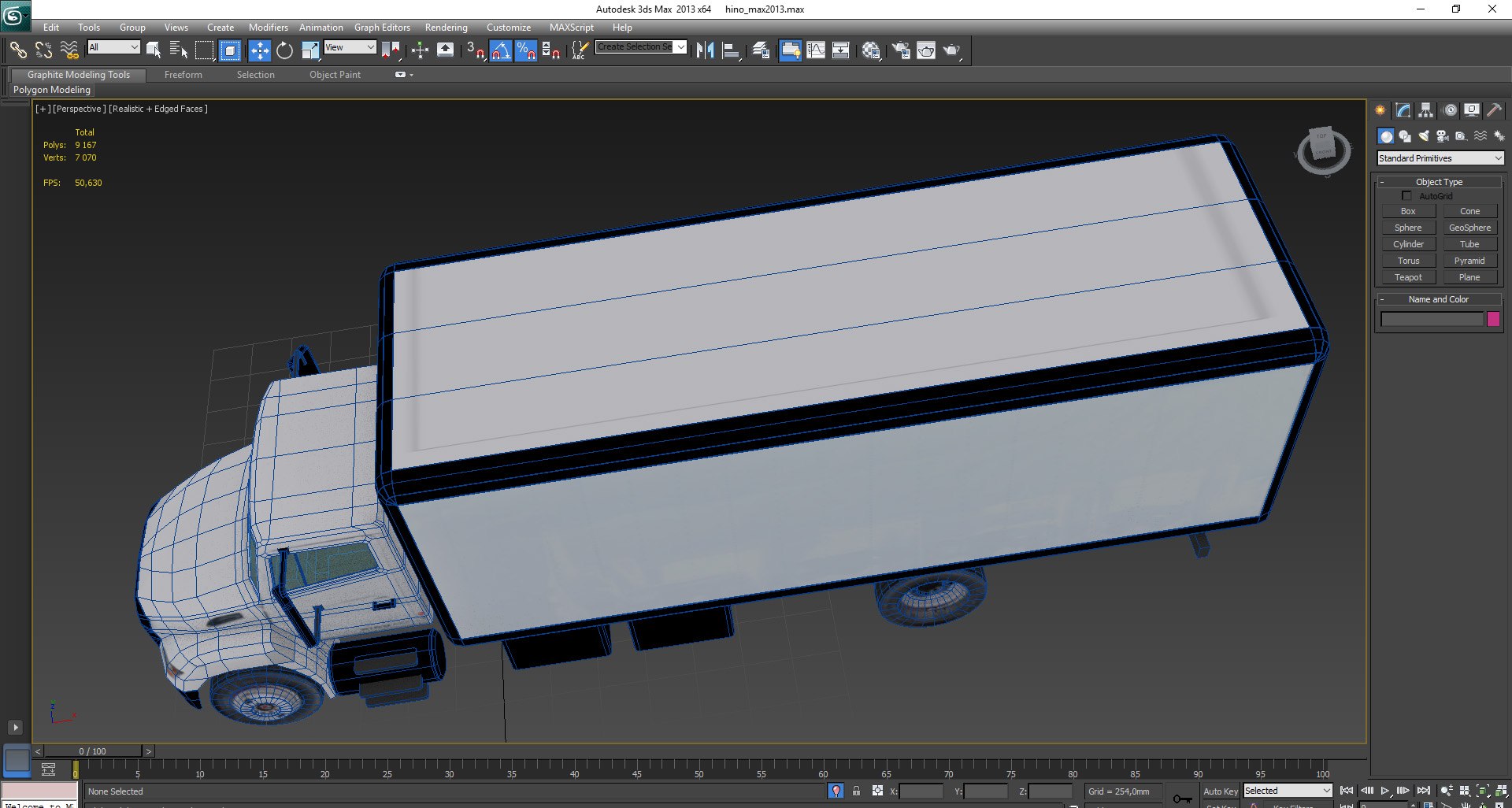Open the Modifiers menu
This screenshot has height=808, width=1512.
269,28
